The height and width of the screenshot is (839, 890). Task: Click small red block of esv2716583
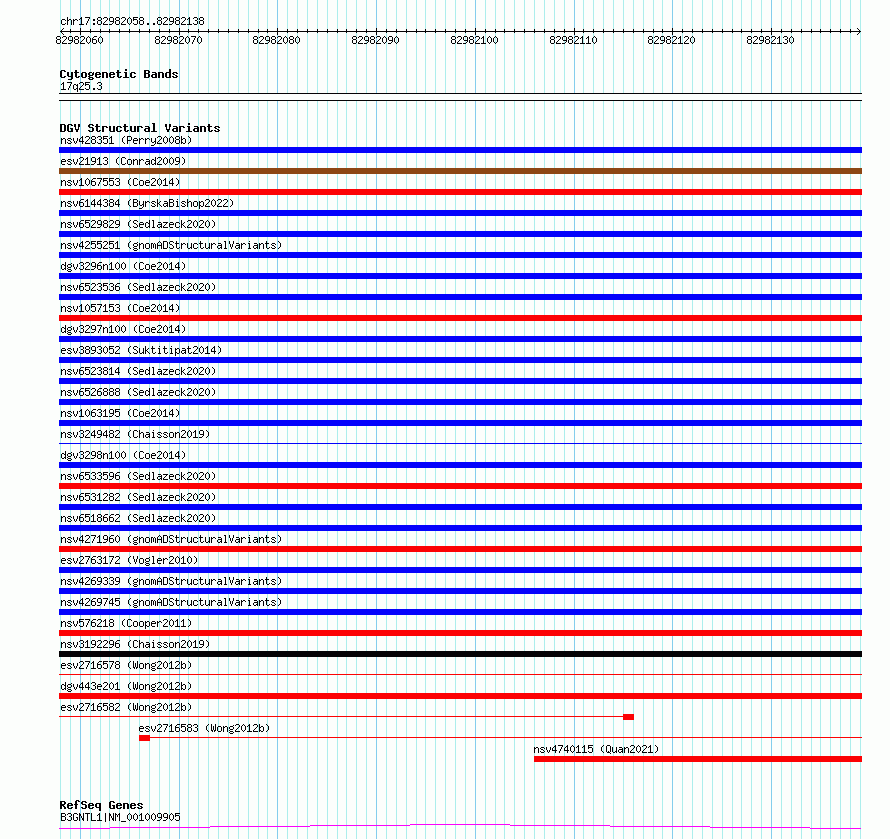click(x=144, y=738)
